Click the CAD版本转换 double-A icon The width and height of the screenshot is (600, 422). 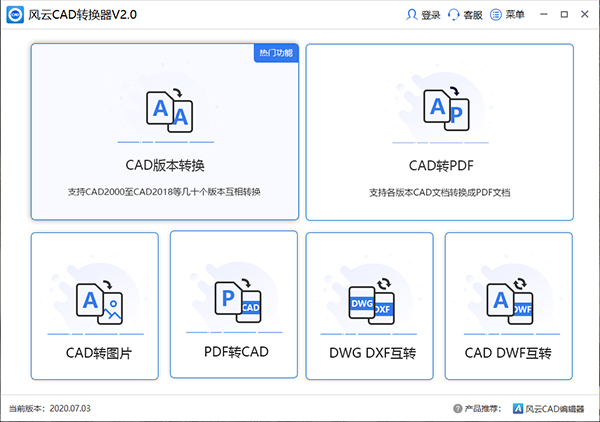166,110
